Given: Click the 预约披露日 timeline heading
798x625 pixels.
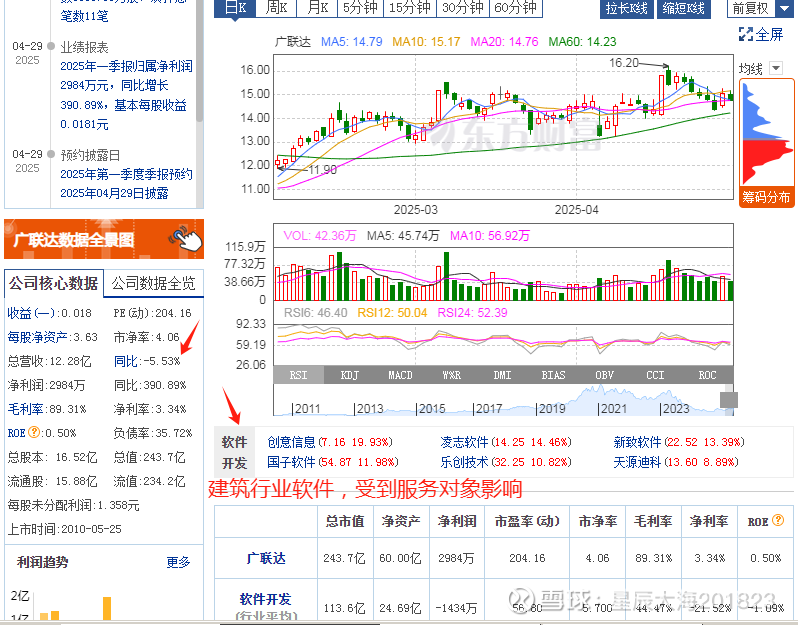Looking at the screenshot, I should click(x=90, y=155).
